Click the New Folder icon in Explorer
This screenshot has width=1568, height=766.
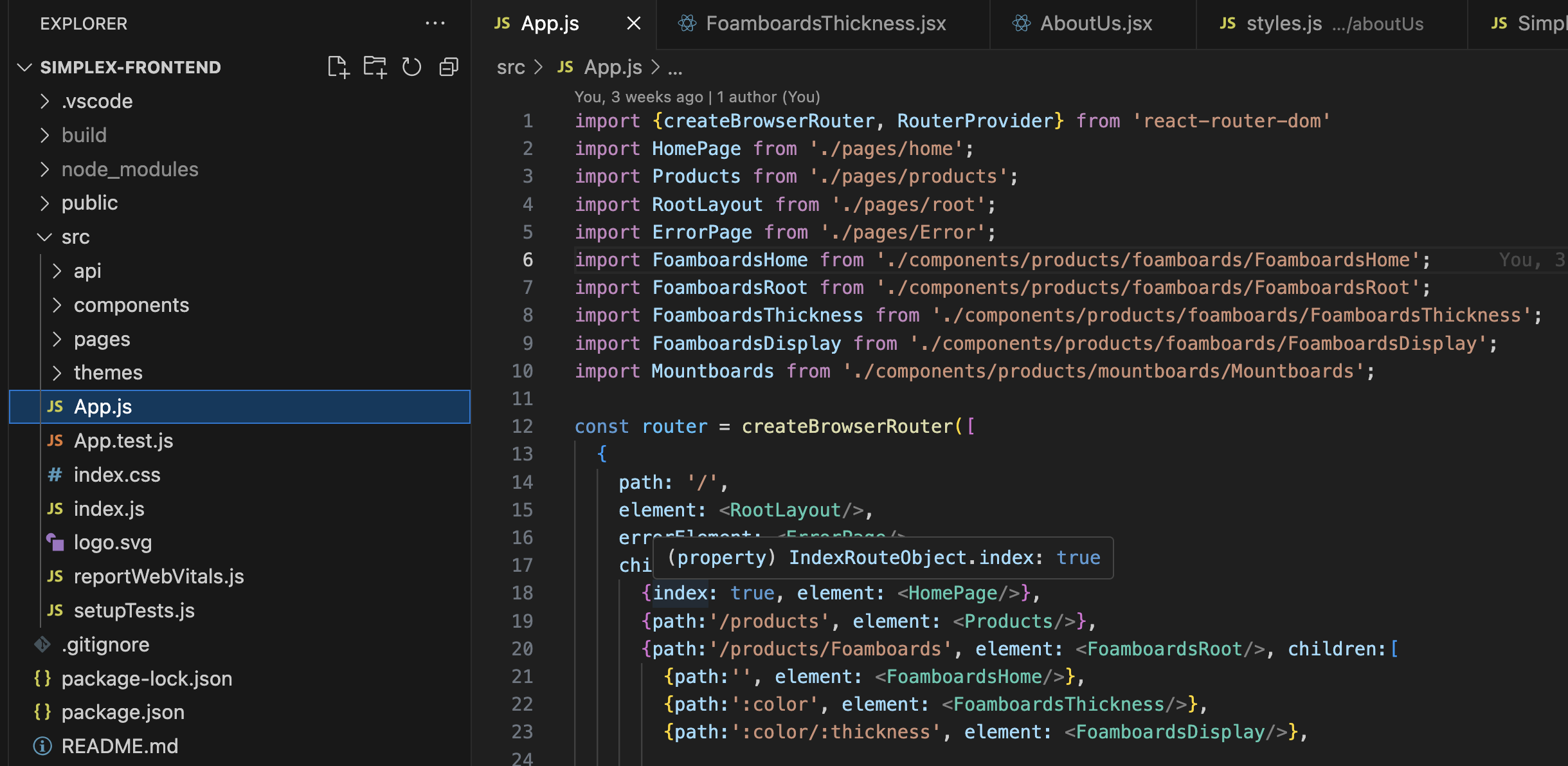[375, 67]
